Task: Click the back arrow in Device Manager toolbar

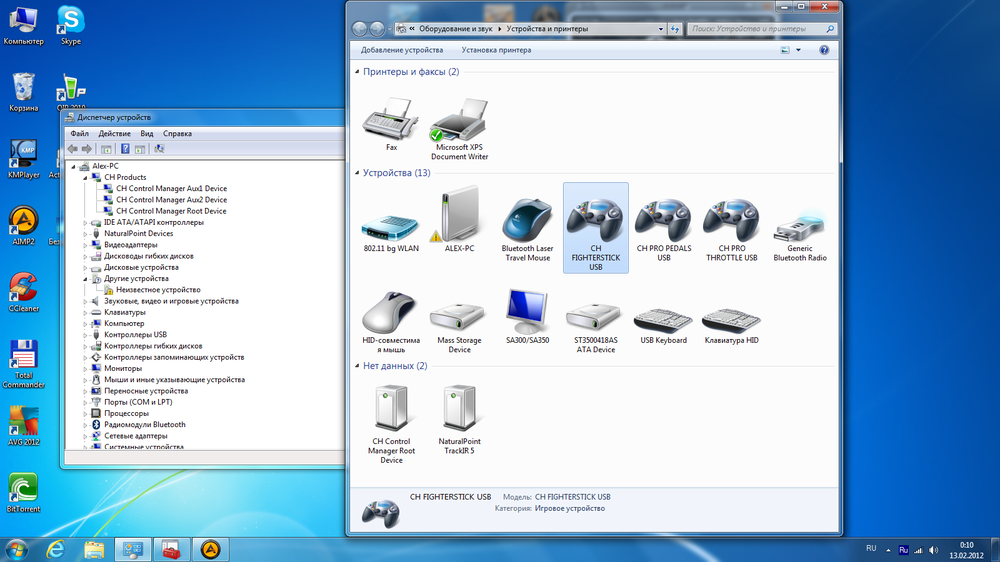Action: coord(73,149)
